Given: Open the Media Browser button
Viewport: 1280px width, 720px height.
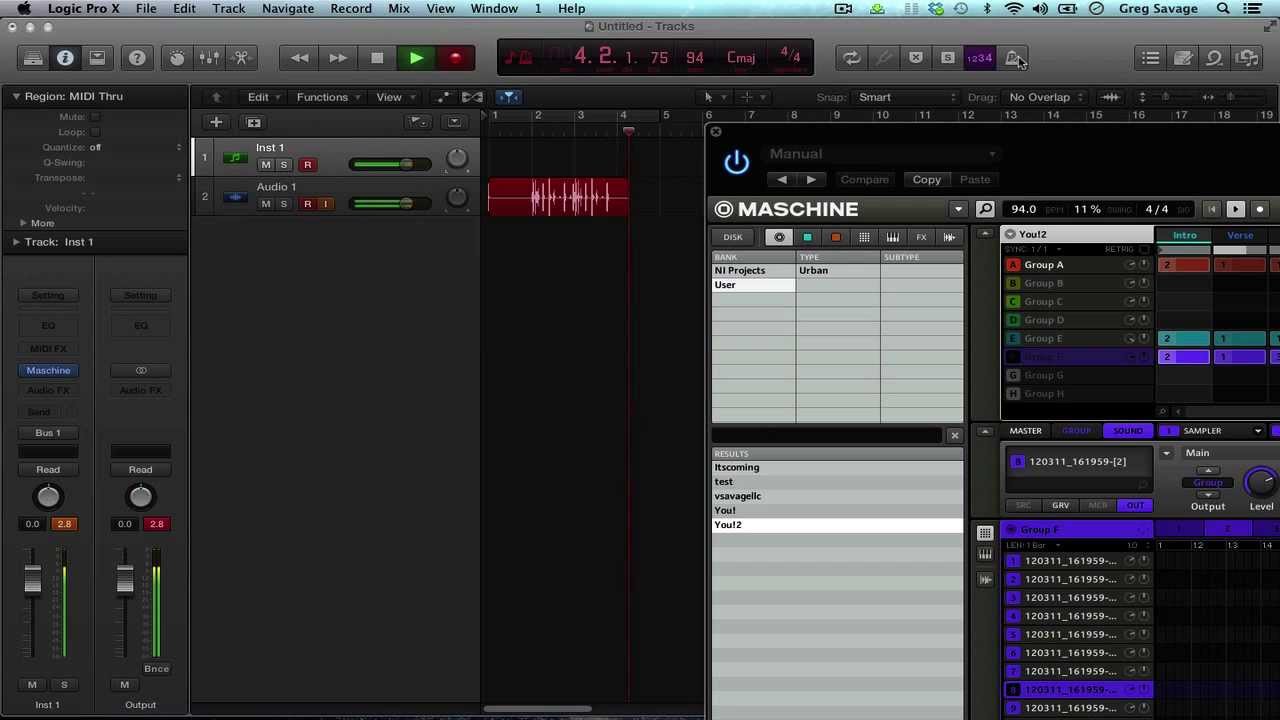Looking at the screenshot, I should 1247,58.
